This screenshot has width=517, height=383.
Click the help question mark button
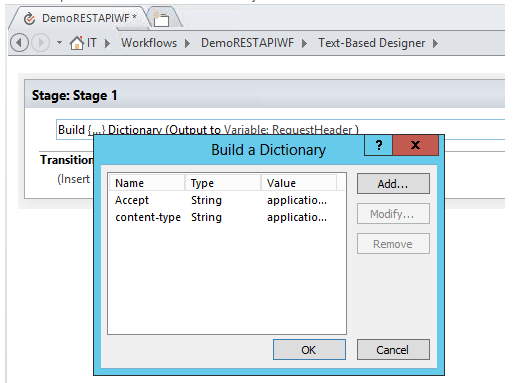(379, 145)
